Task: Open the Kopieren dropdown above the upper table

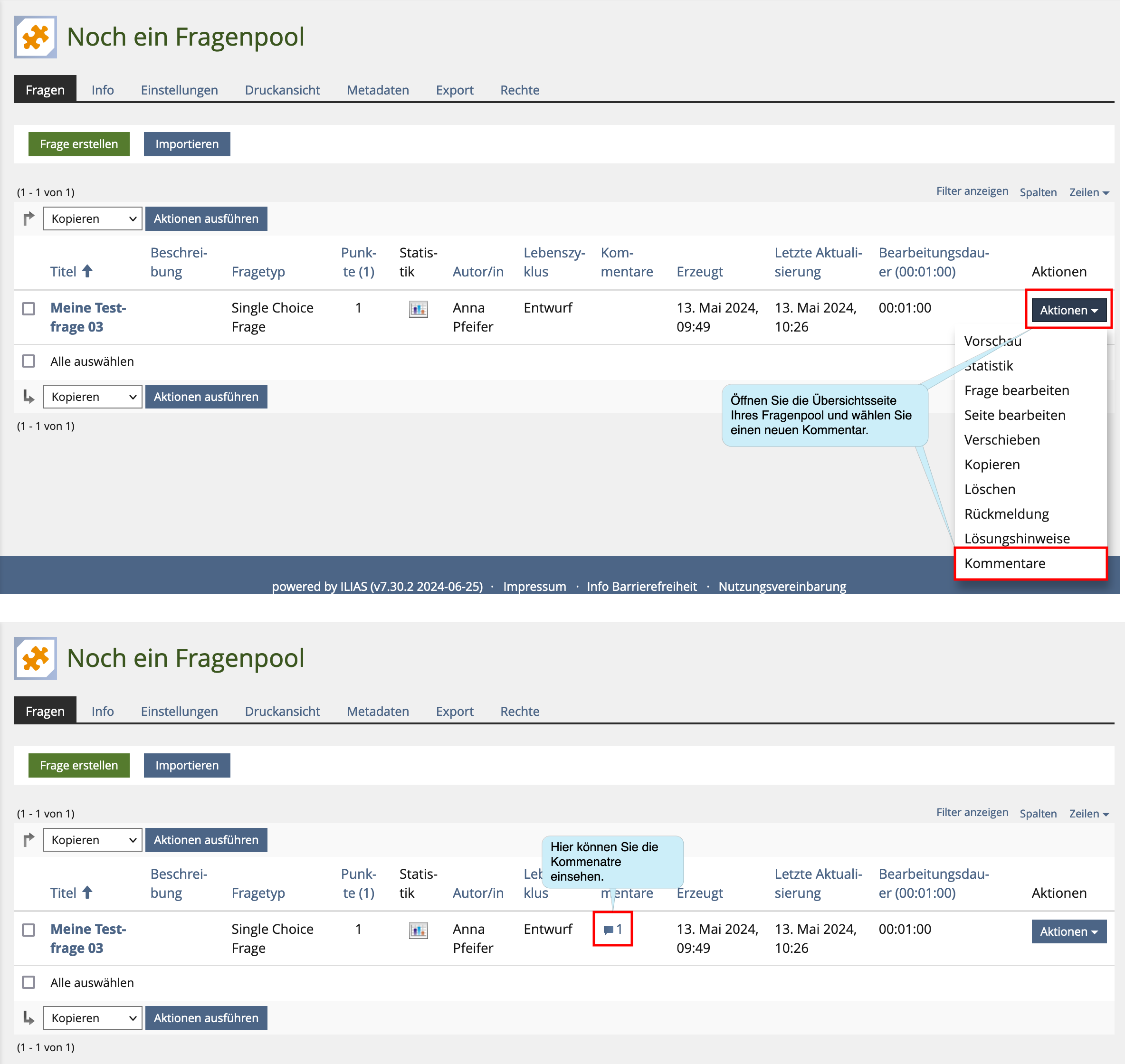Action: click(93, 218)
